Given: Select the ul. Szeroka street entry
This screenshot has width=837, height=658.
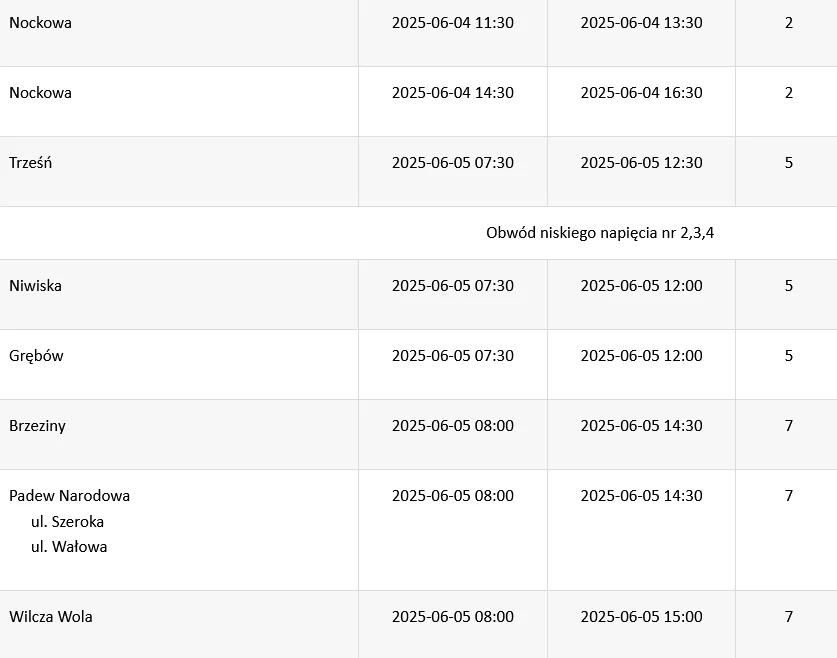Looking at the screenshot, I should coord(67,522).
